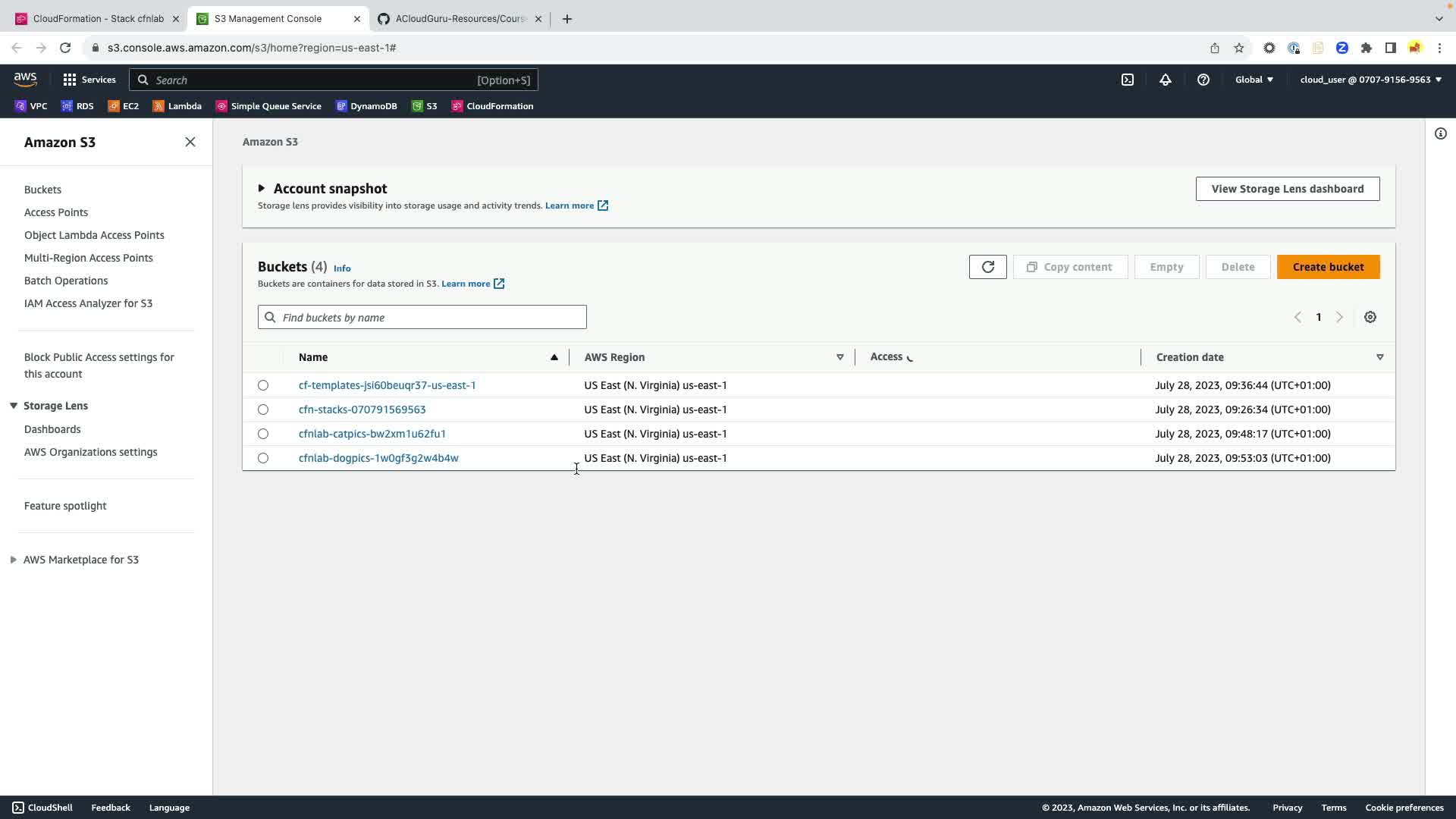This screenshot has height=819, width=1456.
Task: Refresh the buckets list
Action: click(987, 267)
